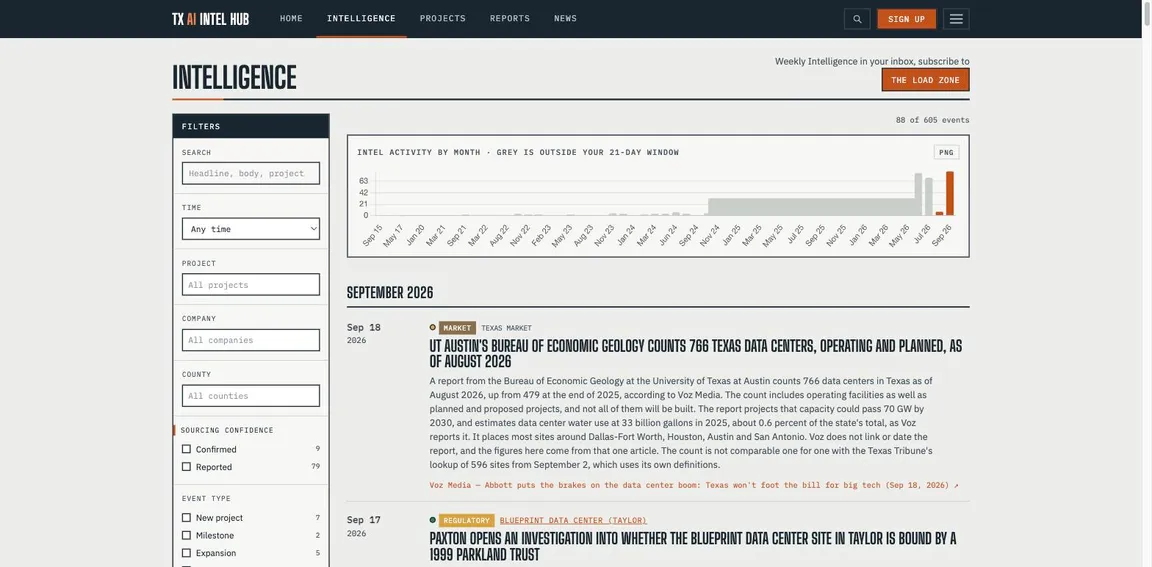This screenshot has height=567, width=1152.
Task: Open the Projects nav item
Action: [x=442, y=18]
